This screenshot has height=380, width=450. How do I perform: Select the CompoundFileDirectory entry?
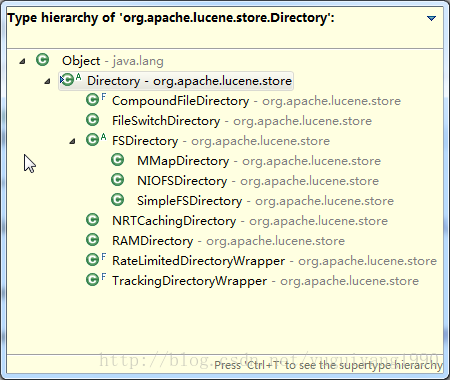256,101
